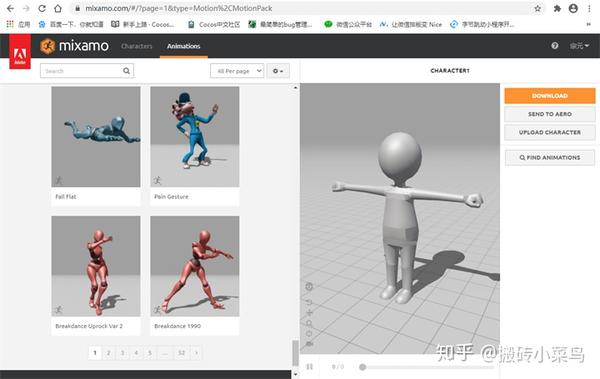600x379 pixels.
Task: Click the Adobe logo icon
Action: pyautogui.click(x=20, y=52)
